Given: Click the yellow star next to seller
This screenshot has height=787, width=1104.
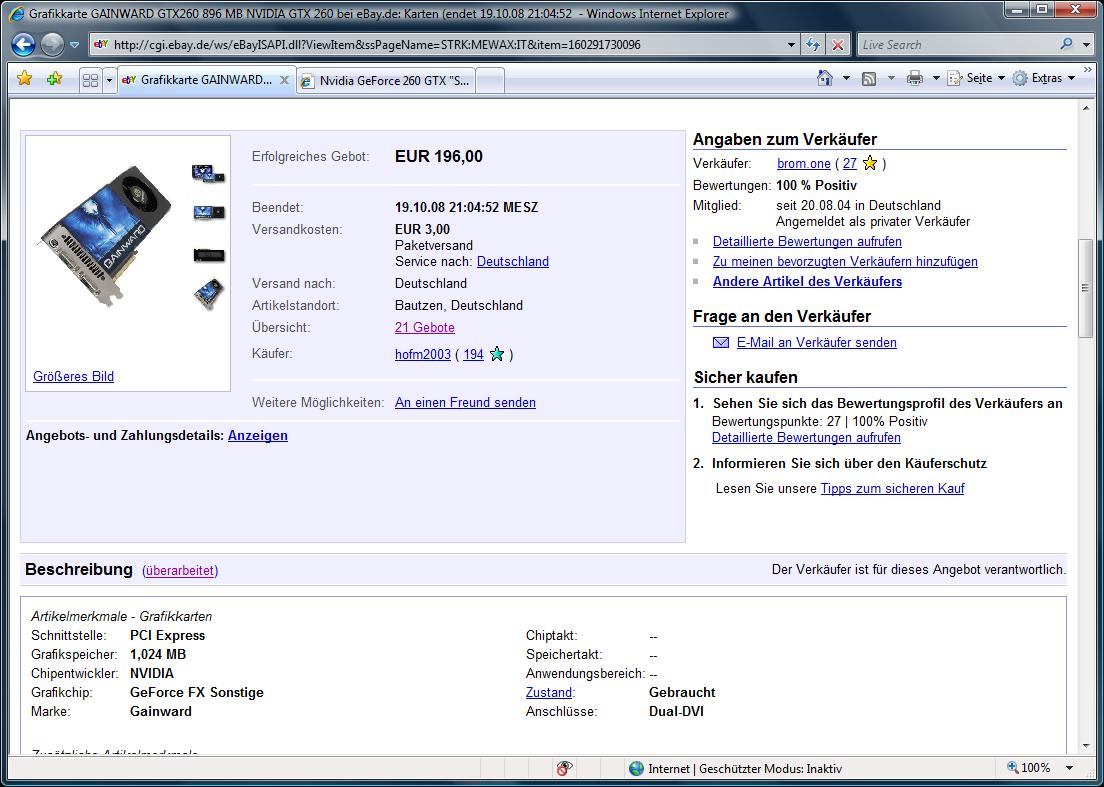Looking at the screenshot, I should pos(870,163).
